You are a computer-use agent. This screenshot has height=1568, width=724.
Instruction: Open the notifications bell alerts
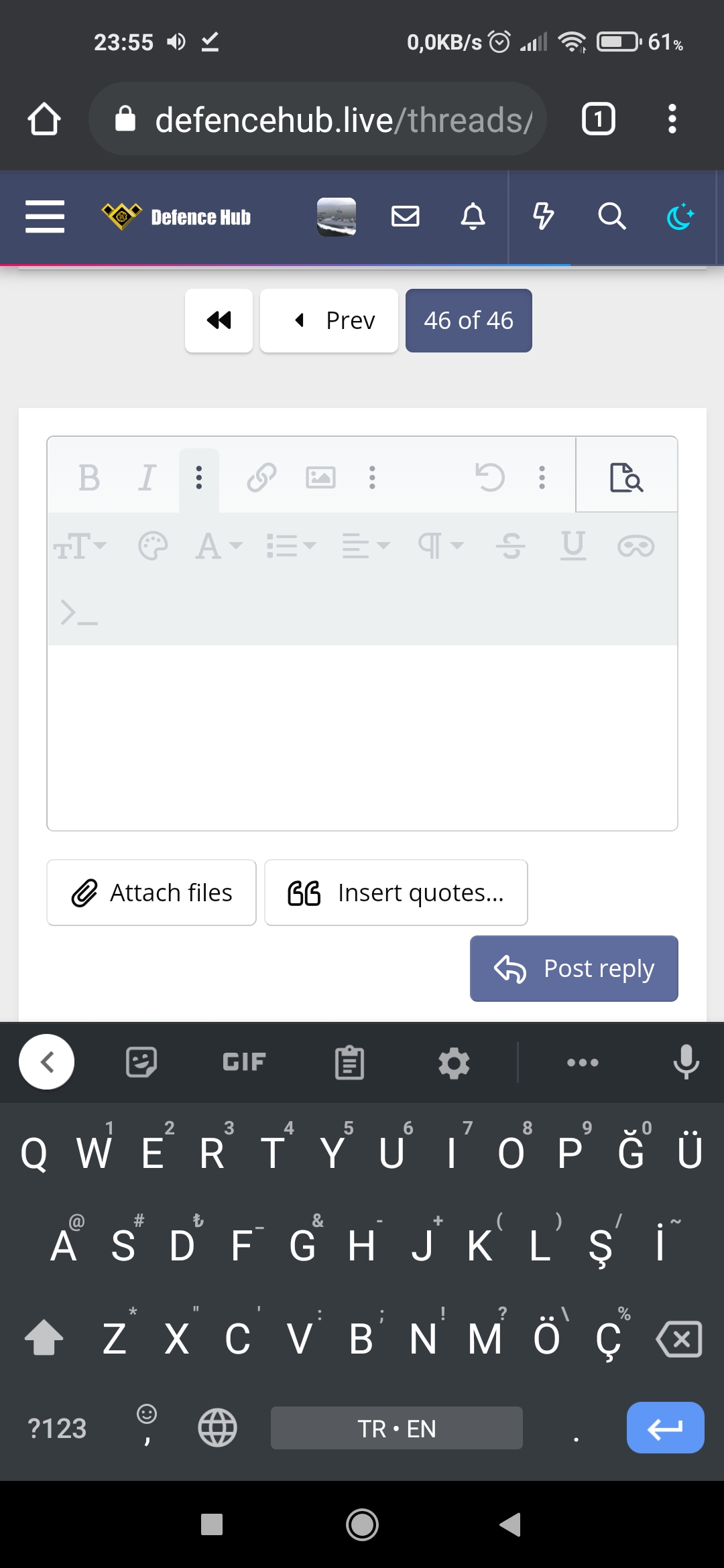(473, 216)
